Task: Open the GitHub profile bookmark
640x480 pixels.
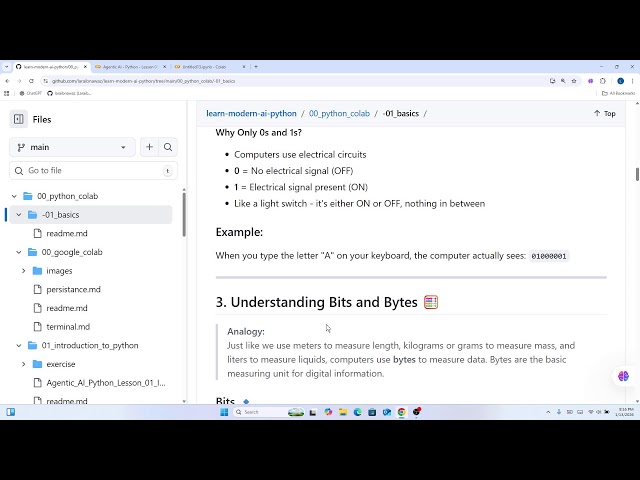Action: pyautogui.click(x=69, y=93)
